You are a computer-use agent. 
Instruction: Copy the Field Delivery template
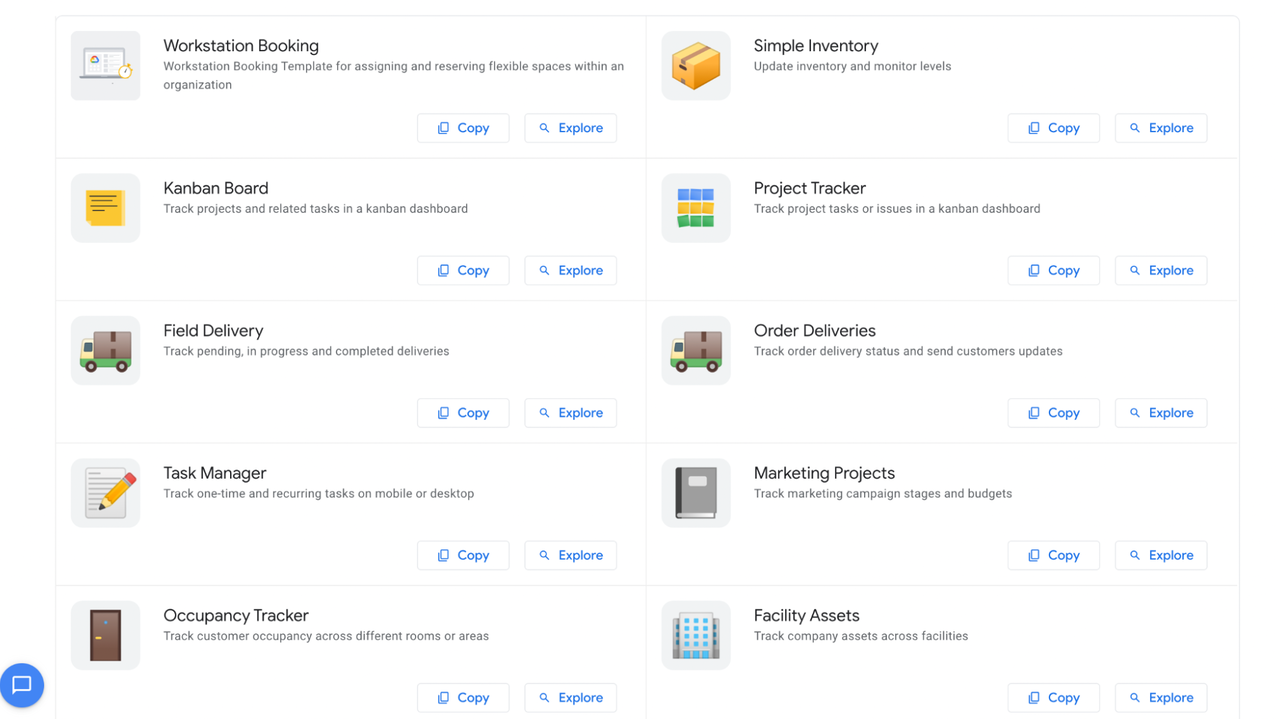click(x=463, y=412)
